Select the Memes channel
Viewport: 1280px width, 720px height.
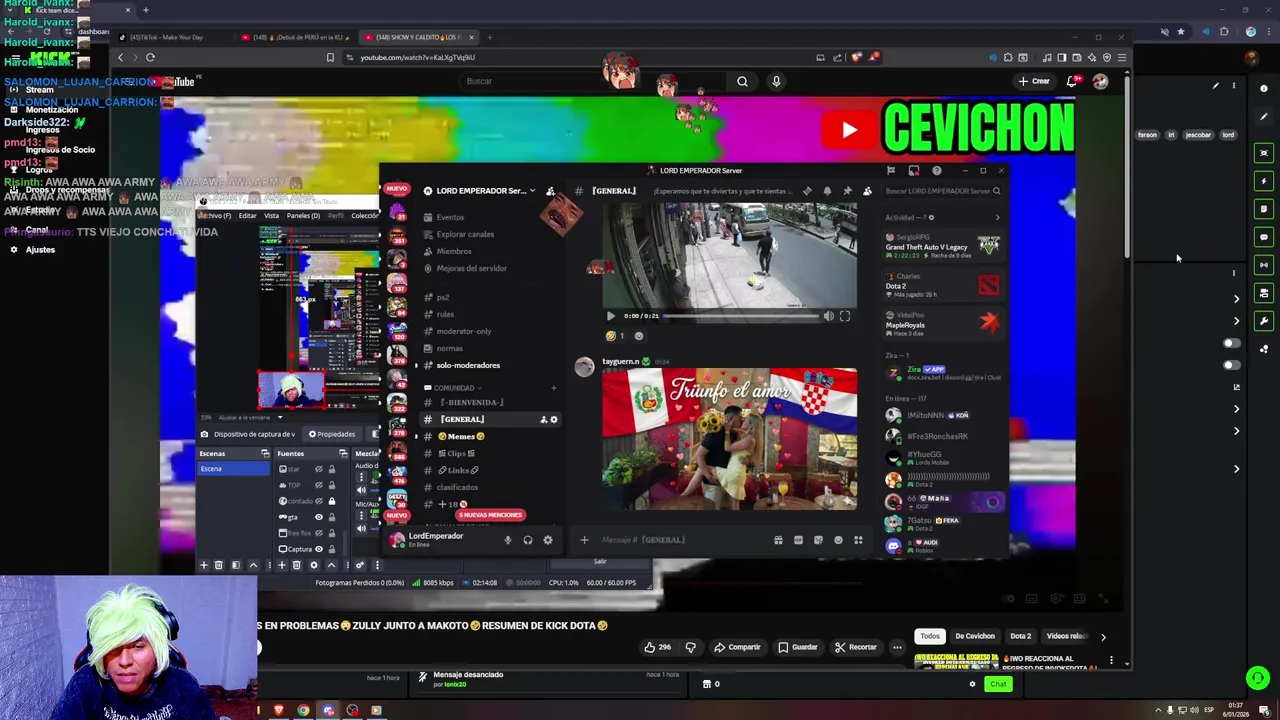click(x=461, y=436)
